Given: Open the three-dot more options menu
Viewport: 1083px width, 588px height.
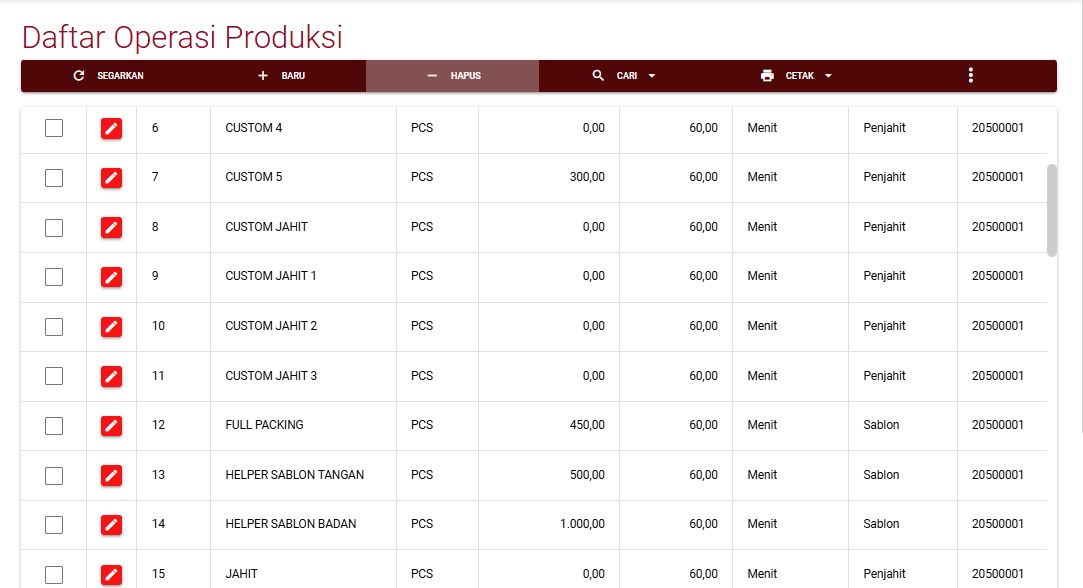Looking at the screenshot, I should [x=970, y=76].
